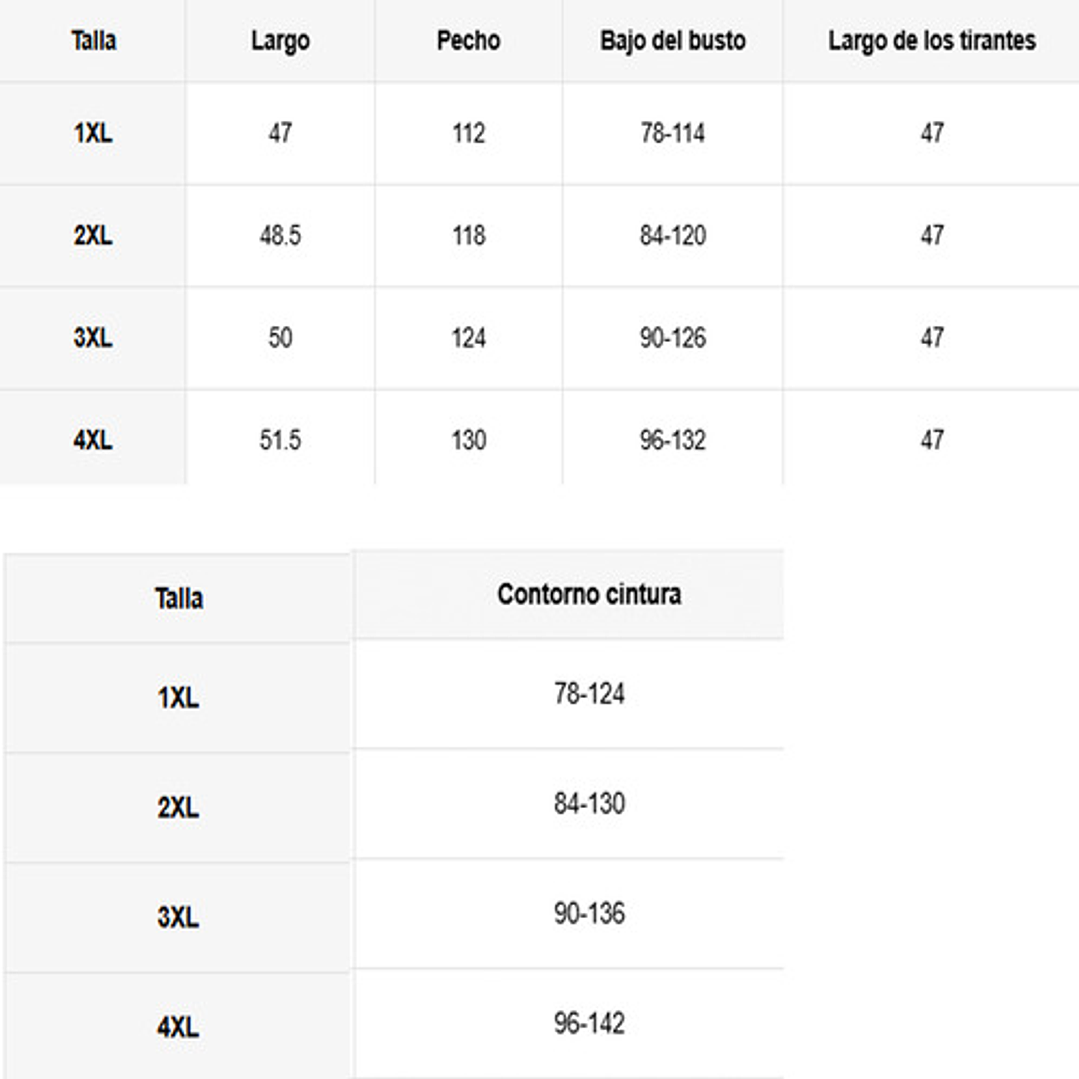Select waist range 90-136
The image size is (1079, 1079).
pyautogui.click(x=589, y=914)
